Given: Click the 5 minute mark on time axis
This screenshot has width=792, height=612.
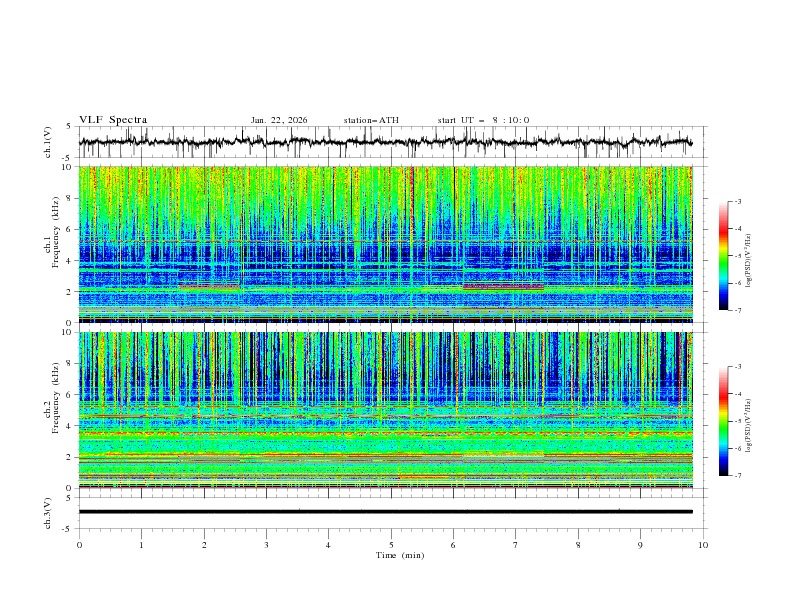Looking at the screenshot, I should click(391, 544).
